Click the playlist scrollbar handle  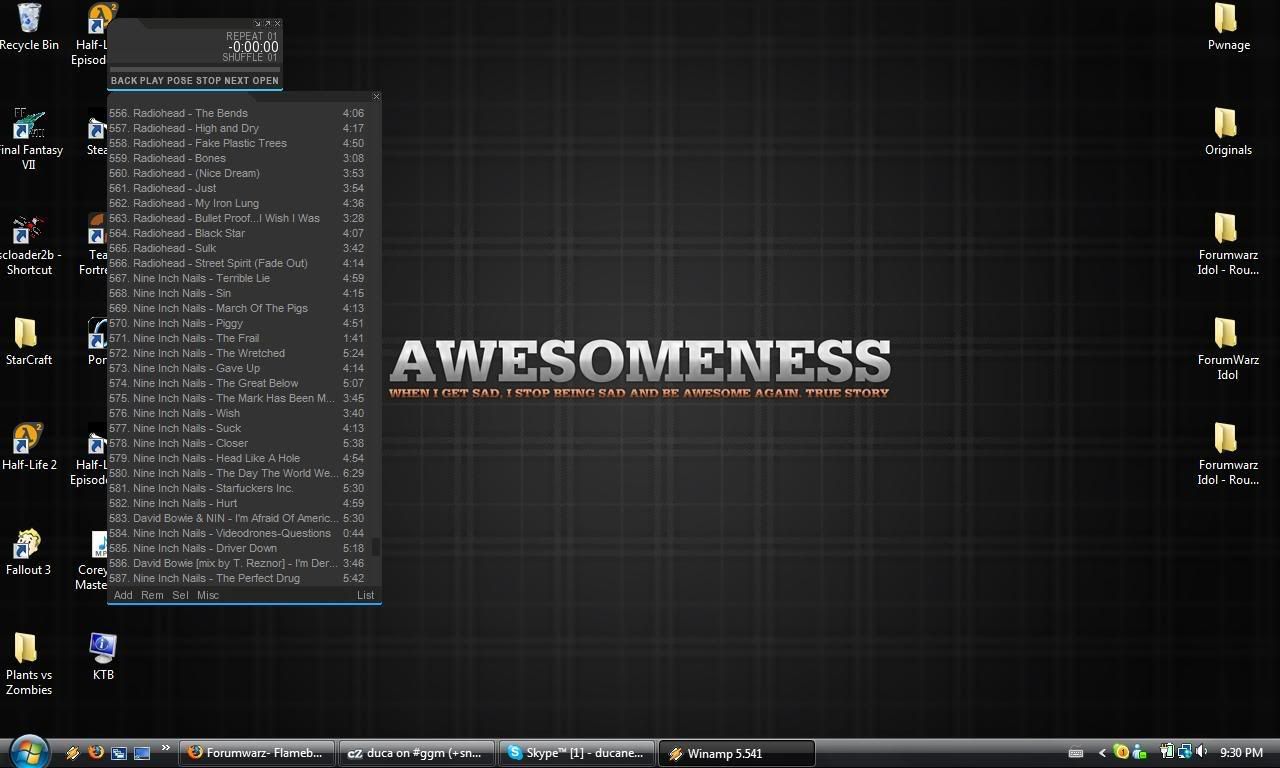click(376, 547)
